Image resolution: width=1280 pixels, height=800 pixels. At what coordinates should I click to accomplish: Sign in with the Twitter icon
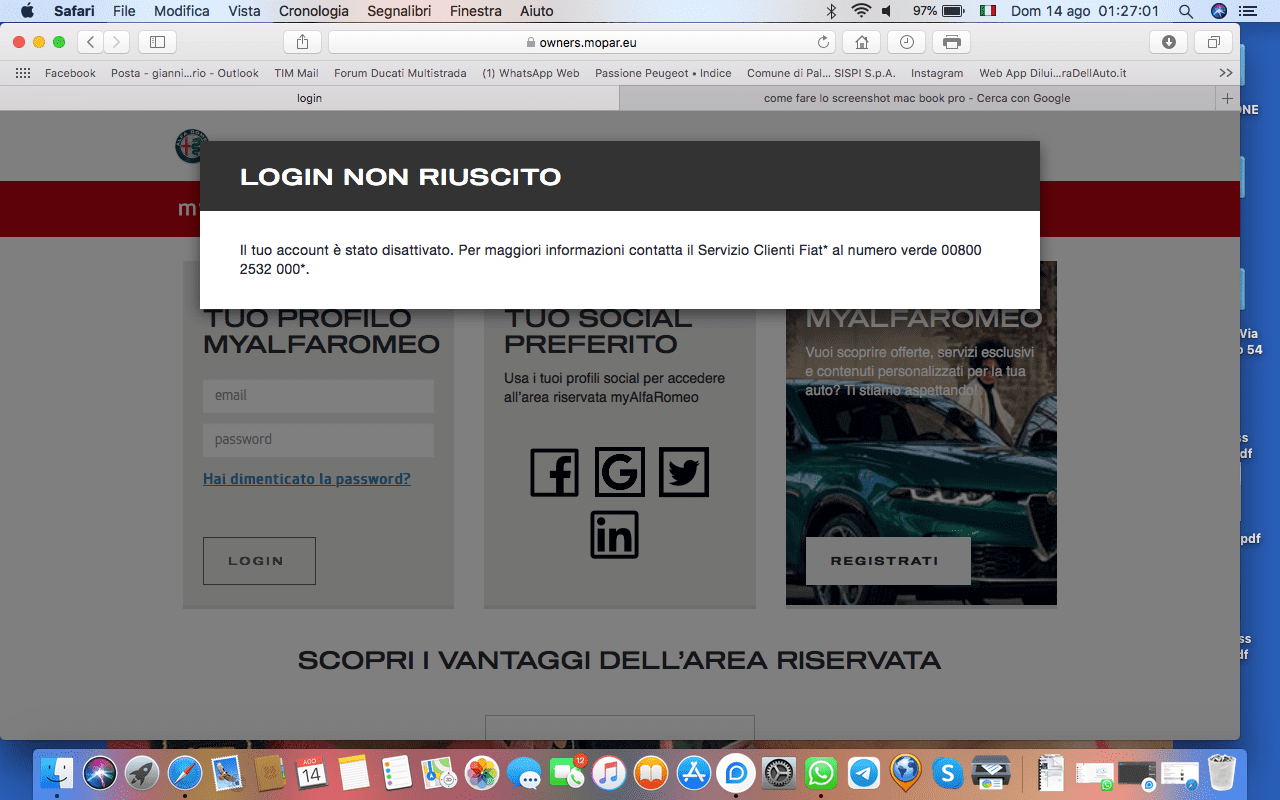click(684, 472)
